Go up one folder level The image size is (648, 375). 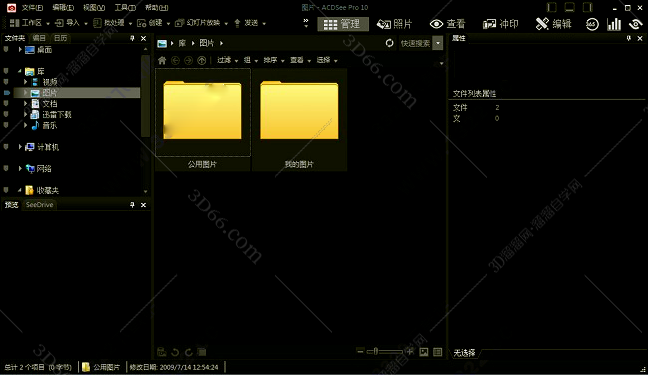pos(202,60)
